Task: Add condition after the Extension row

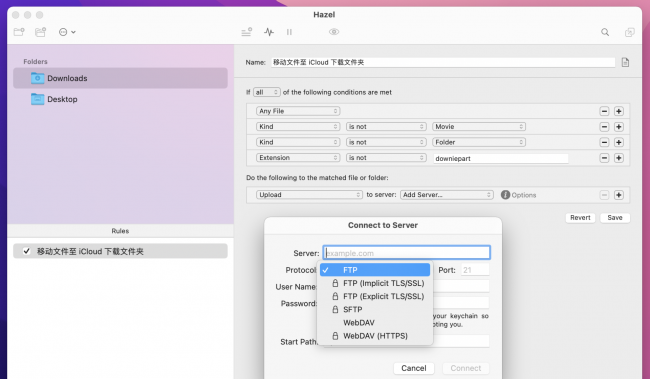Action: coord(618,158)
